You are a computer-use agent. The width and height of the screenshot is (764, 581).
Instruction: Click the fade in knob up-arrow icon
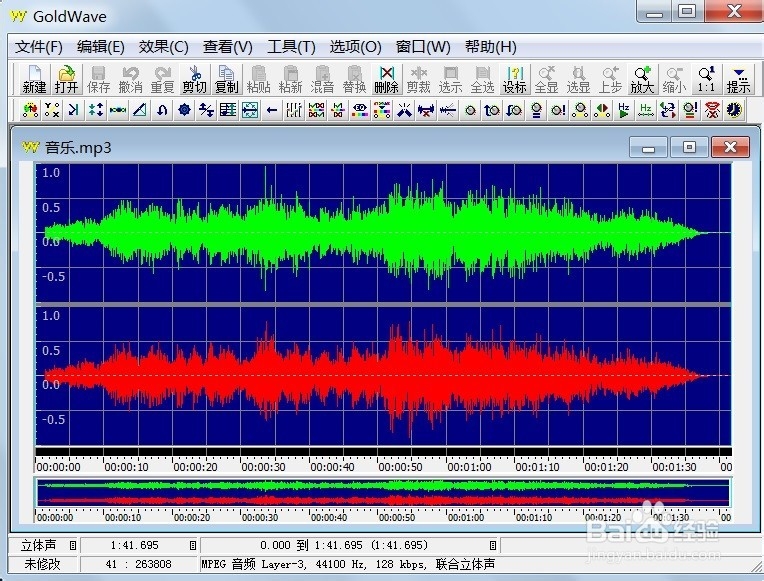coord(492,110)
